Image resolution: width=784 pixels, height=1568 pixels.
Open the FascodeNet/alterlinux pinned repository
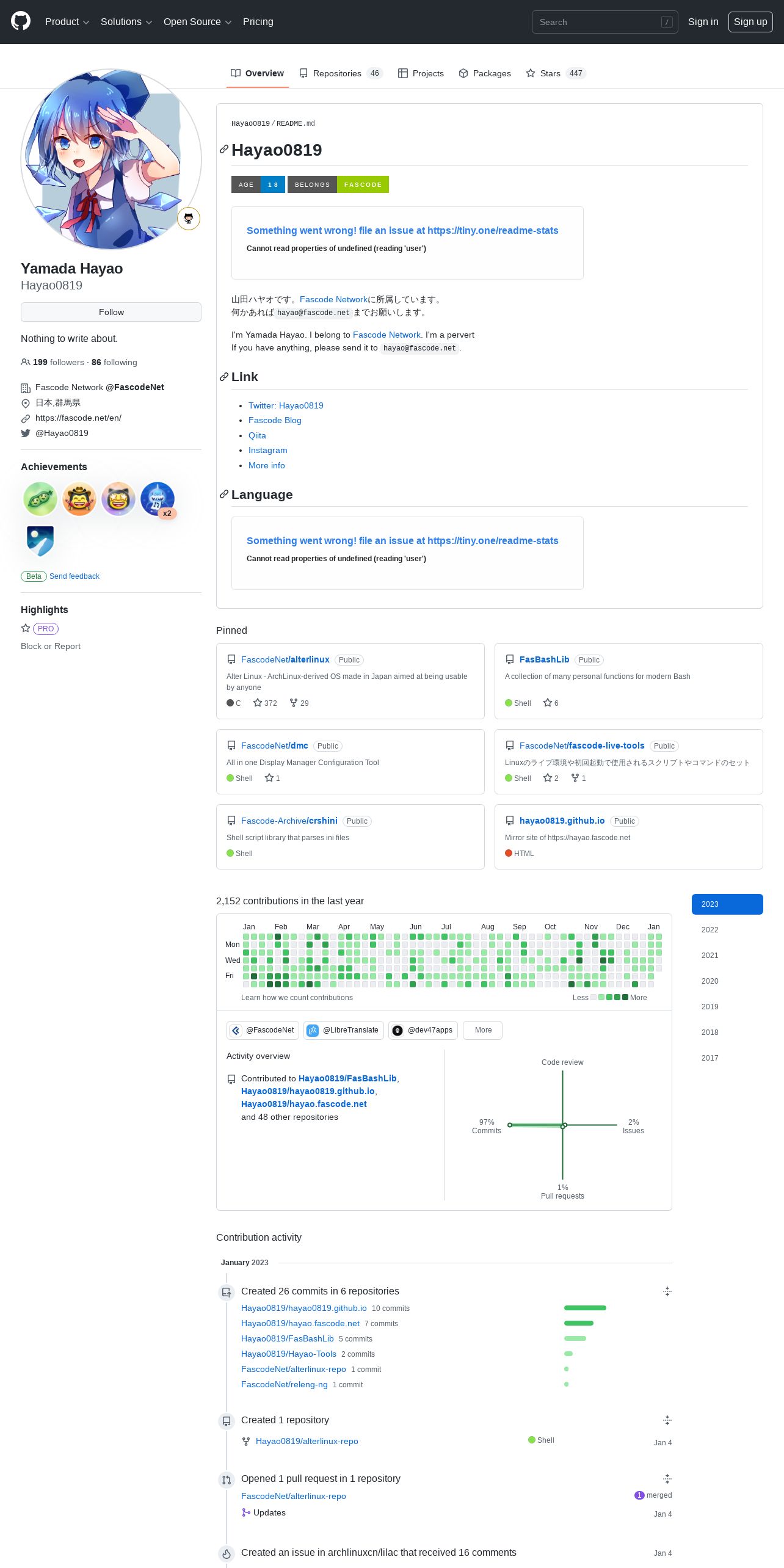(285, 659)
